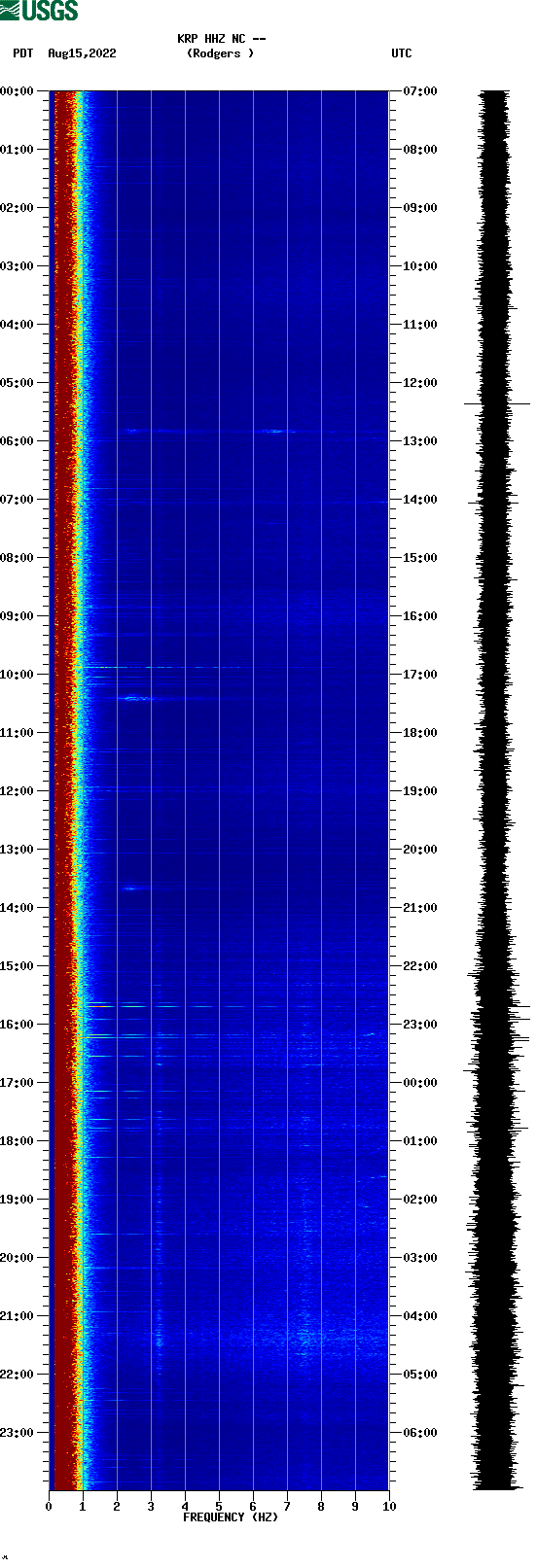Click the 6 frequency tick label
This screenshot has height=1568, width=537.
253,1507
